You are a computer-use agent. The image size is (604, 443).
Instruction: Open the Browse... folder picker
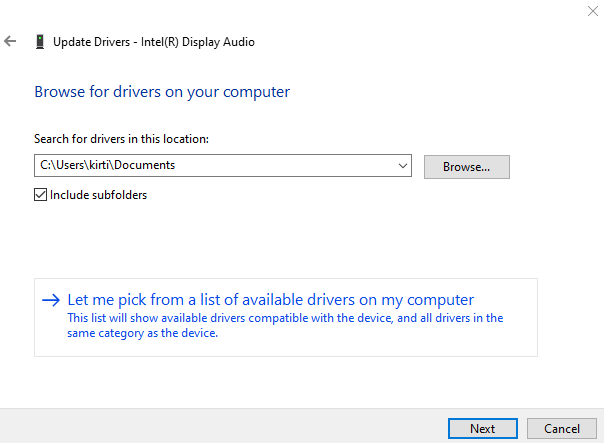pos(466,167)
